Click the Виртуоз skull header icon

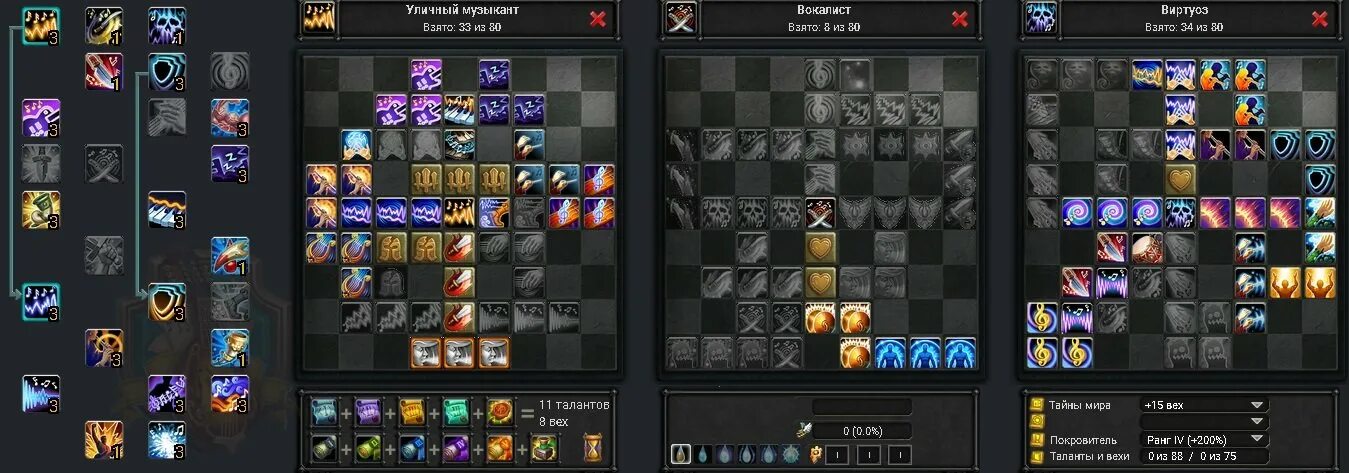tap(1041, 18)
